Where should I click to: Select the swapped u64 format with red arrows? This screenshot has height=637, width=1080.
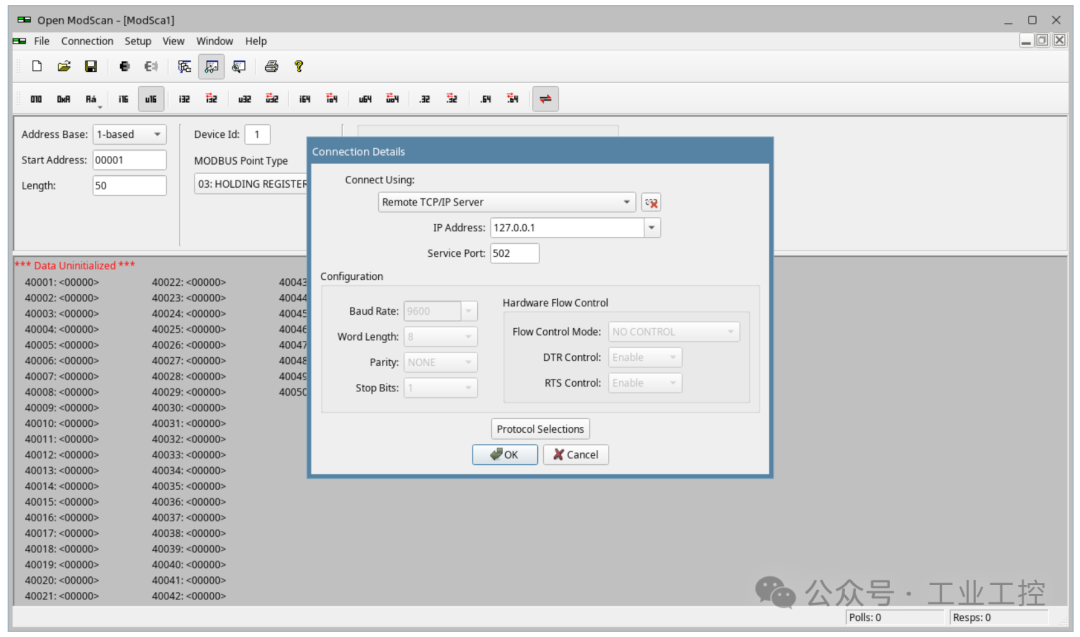(x=393, y=99)
